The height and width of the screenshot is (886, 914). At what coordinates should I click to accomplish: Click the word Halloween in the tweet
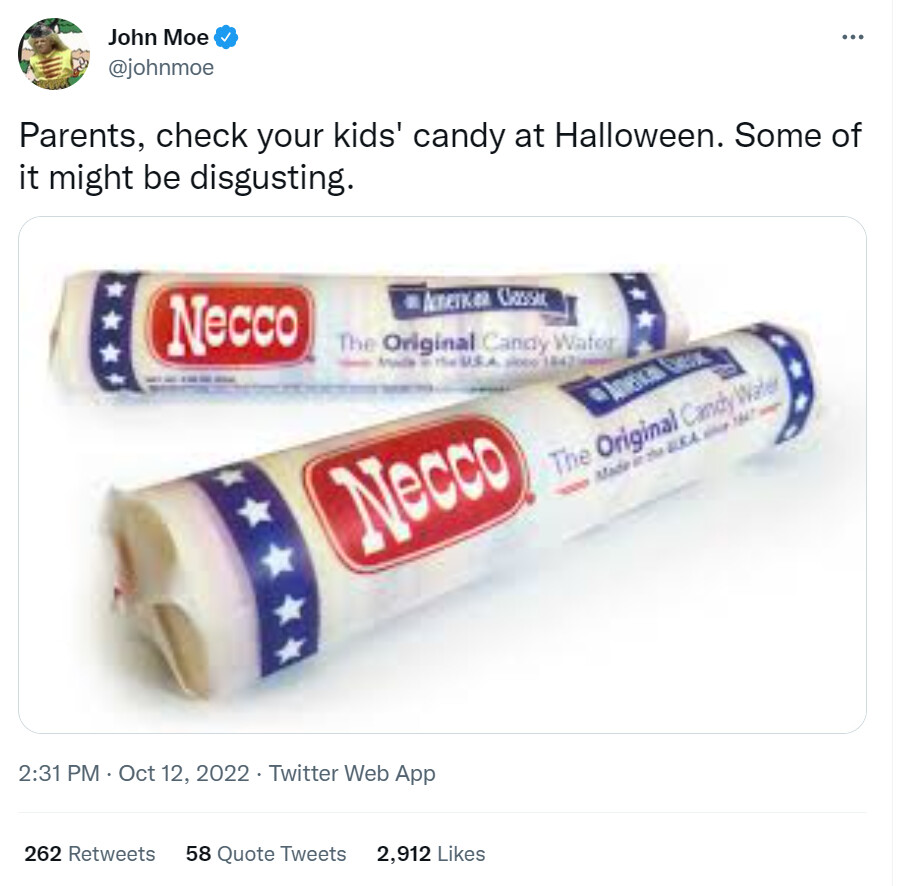point(638,136)
